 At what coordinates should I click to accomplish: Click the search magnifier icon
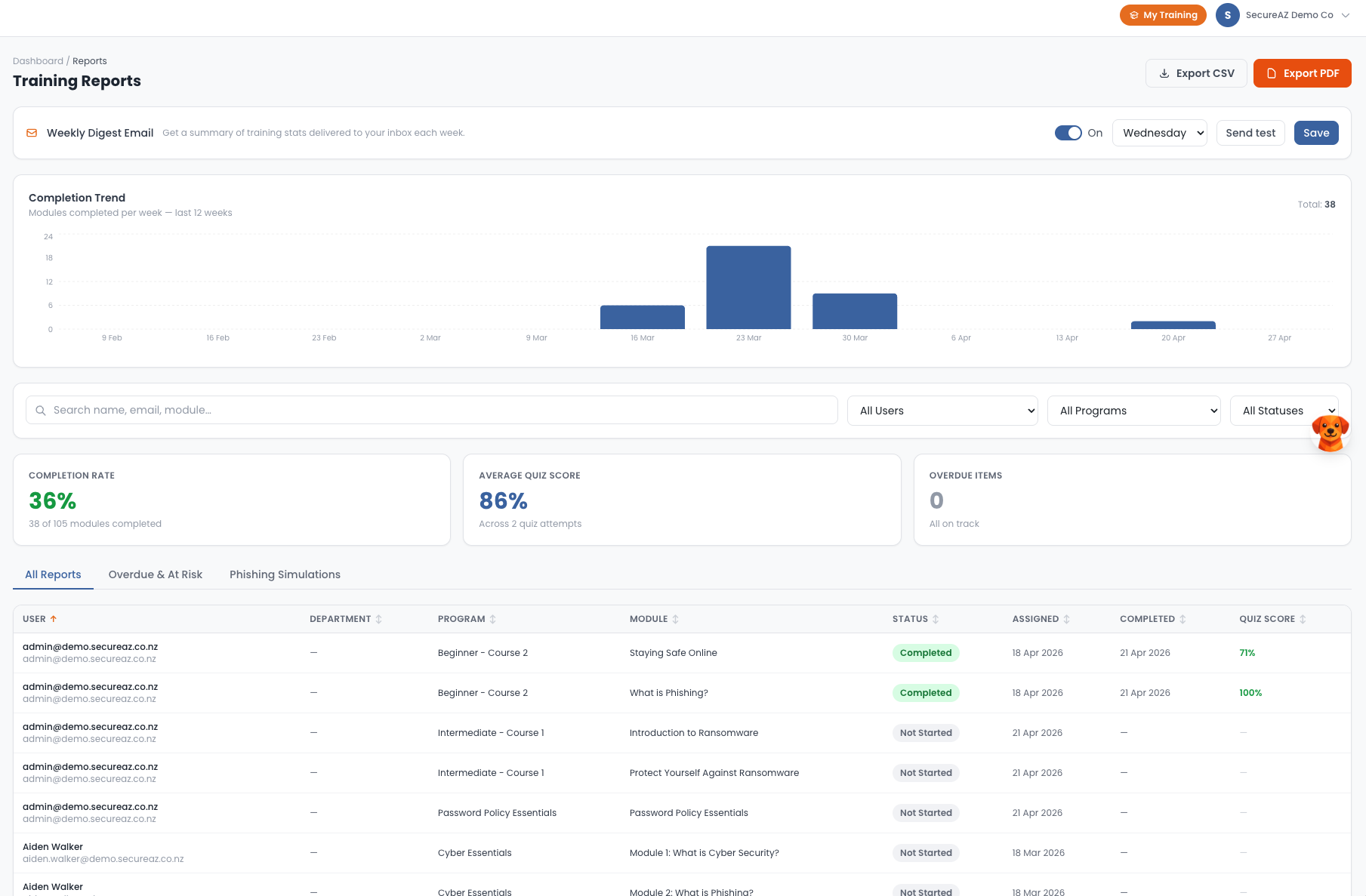(41, 411)
